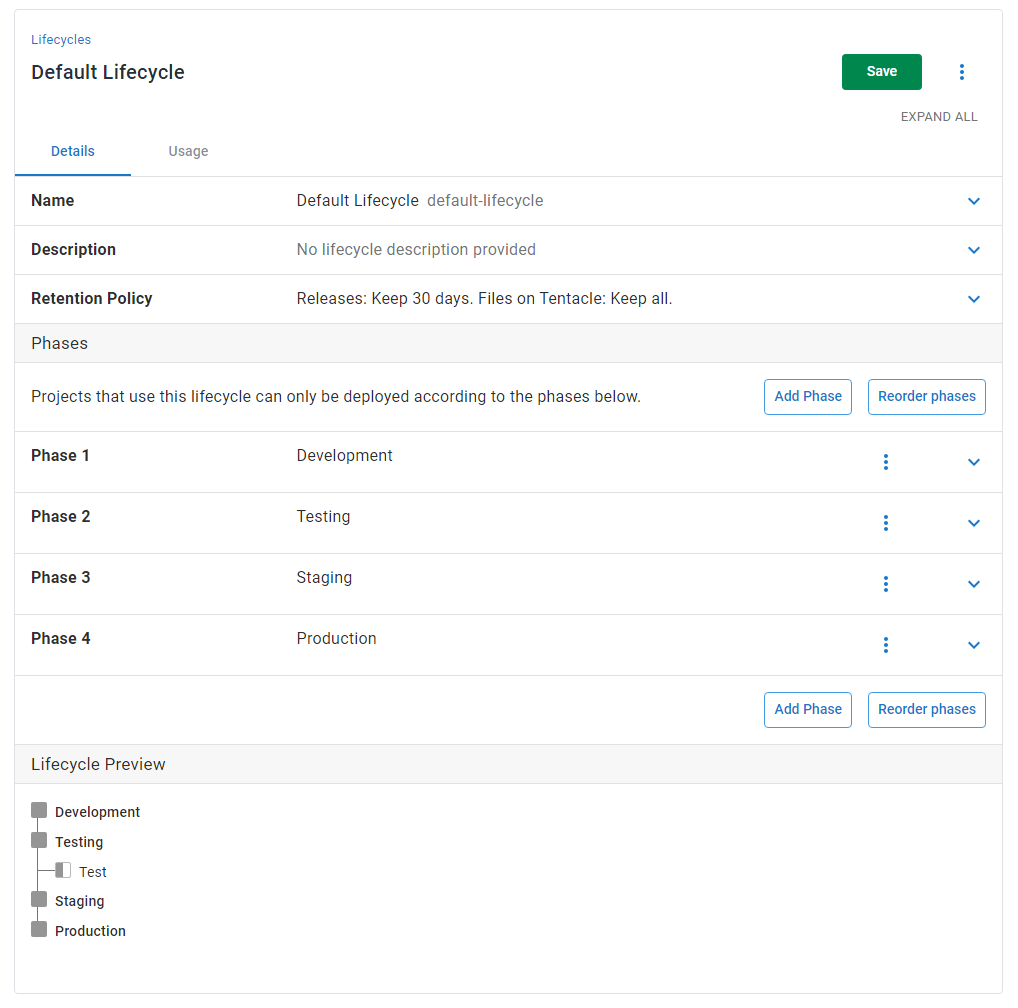Viewport: 1018px width, 1008px height.
Task: Expand Phase 3 Staging chevron
Action: (x=973, y=584)
